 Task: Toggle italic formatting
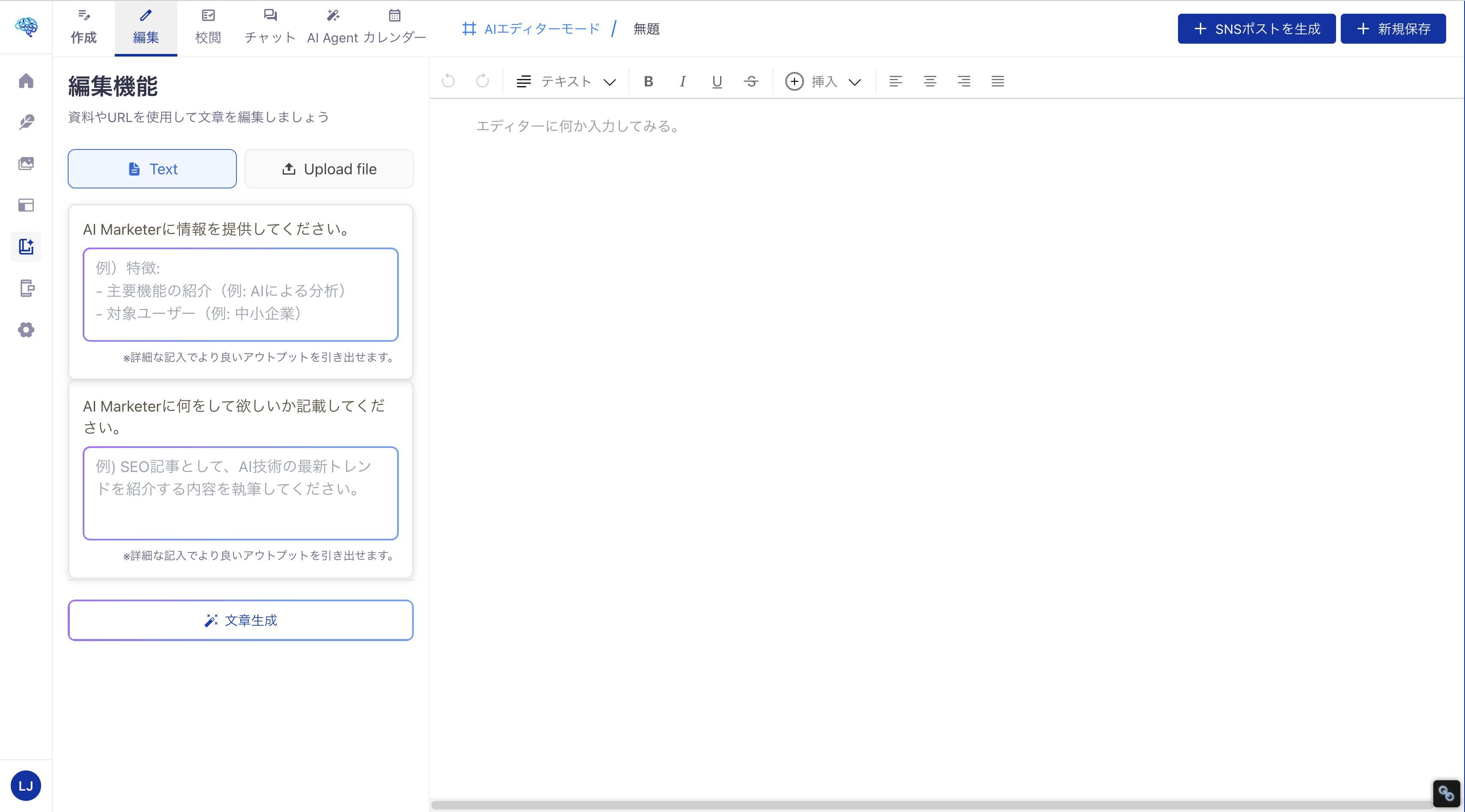(x=682, y=81)
